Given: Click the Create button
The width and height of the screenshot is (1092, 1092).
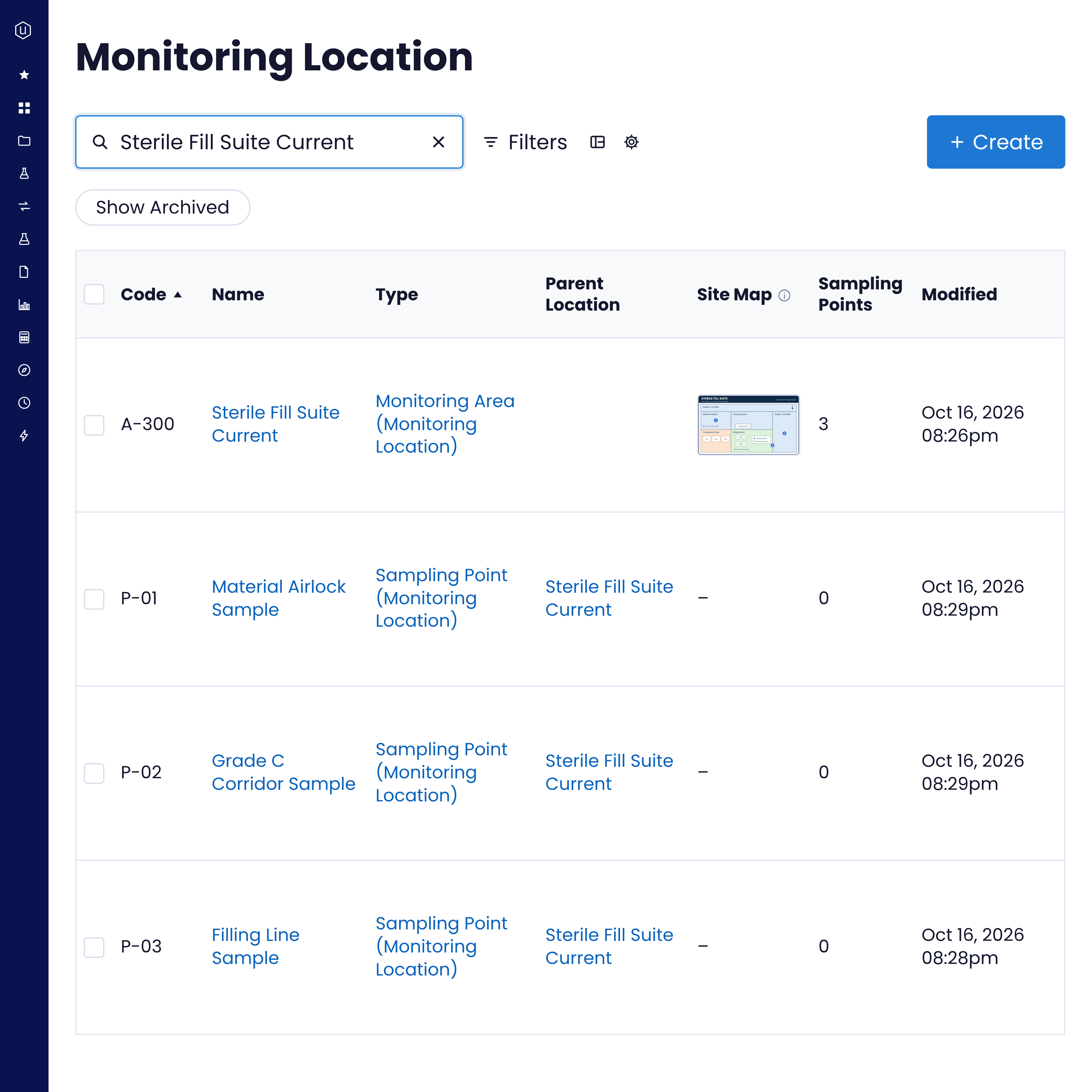Looking at the screenshot, I should point(996,142).
